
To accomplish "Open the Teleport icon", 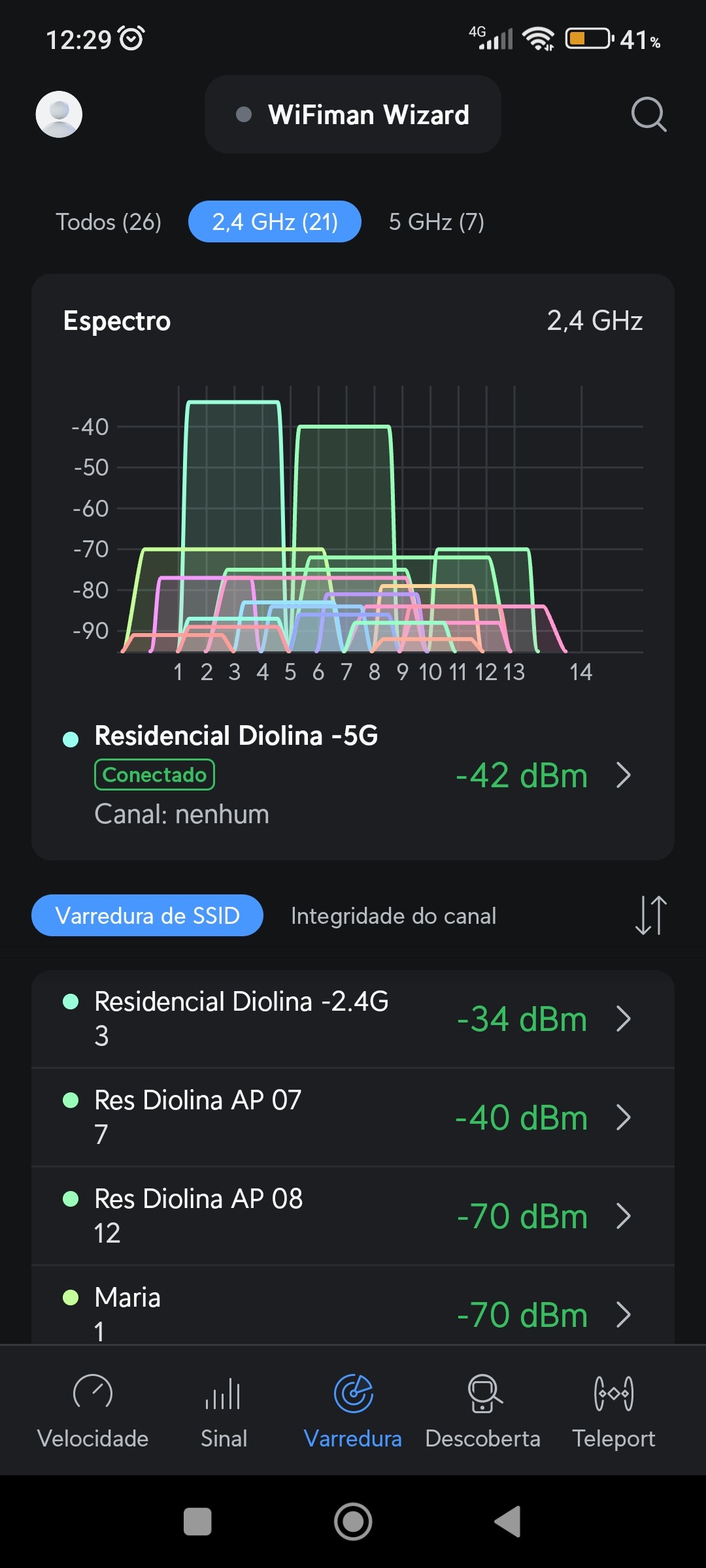I will pyautogui.click(x=613, y=1394).
